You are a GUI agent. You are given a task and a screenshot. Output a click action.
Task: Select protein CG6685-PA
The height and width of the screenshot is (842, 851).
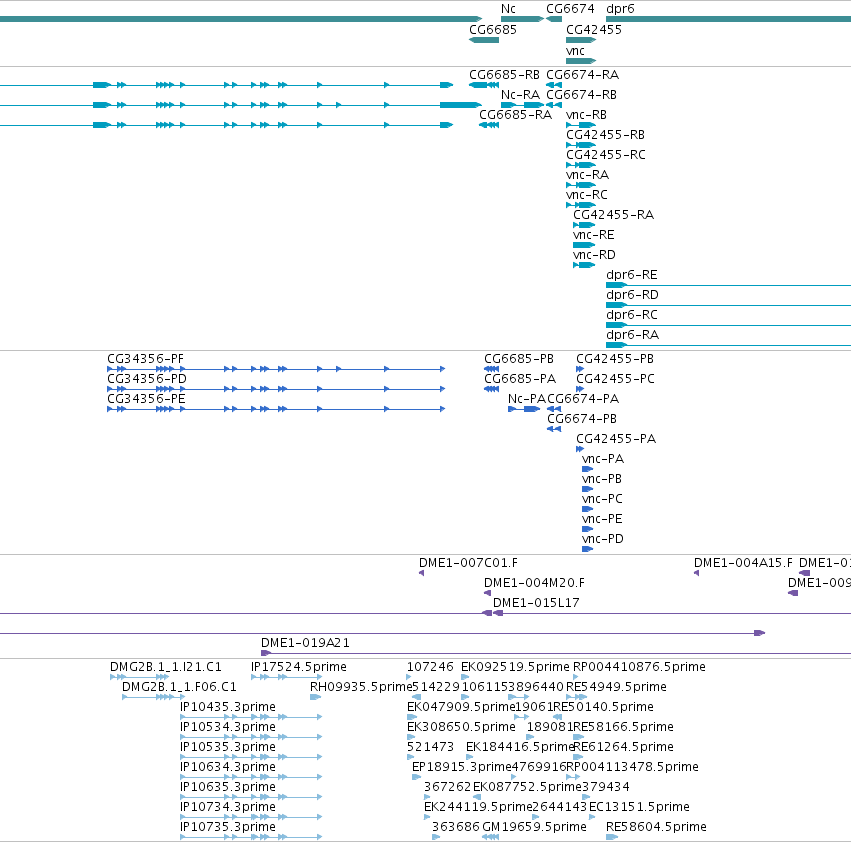[520, 378]
